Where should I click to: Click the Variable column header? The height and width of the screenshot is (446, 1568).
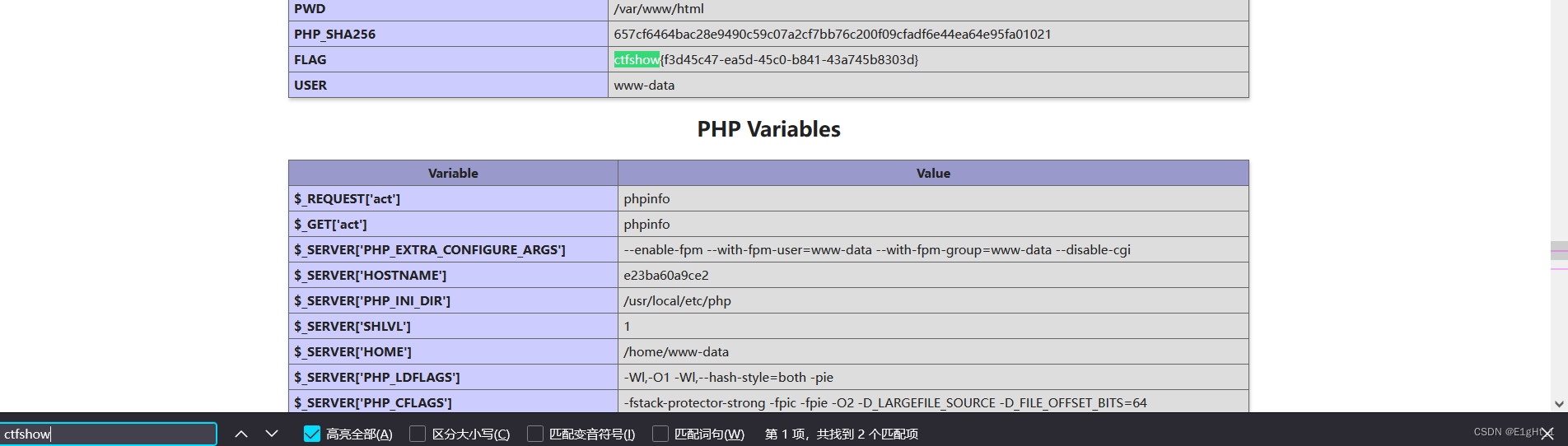tap(453, 173)
